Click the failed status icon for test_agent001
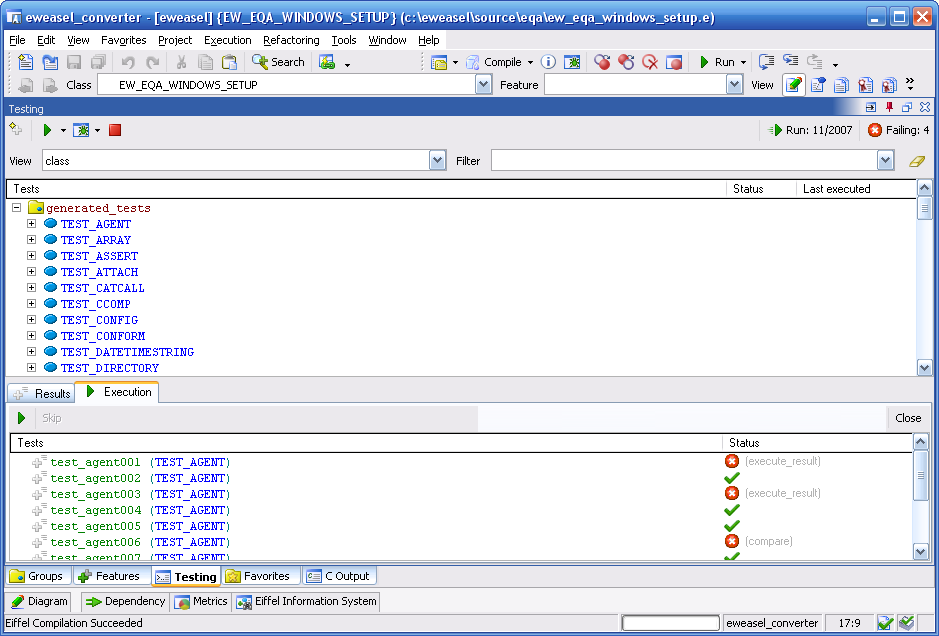The image size is (939, 636). click(732, 461)
